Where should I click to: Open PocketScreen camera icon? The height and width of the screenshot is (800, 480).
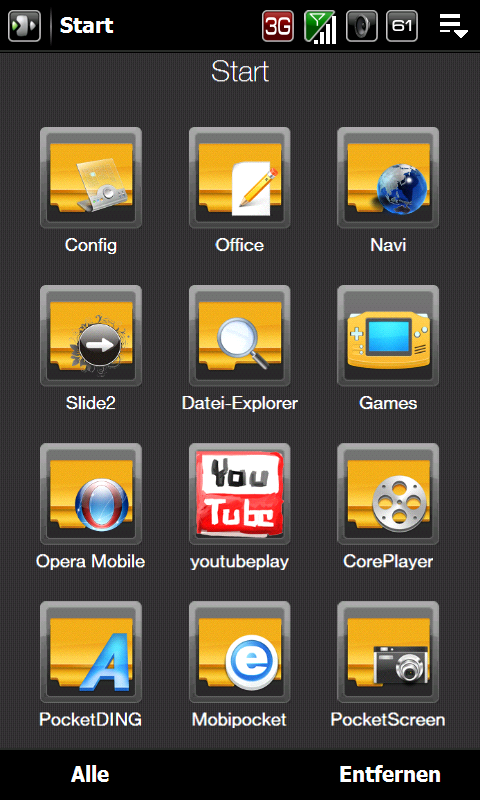click(x=388, y=652)
